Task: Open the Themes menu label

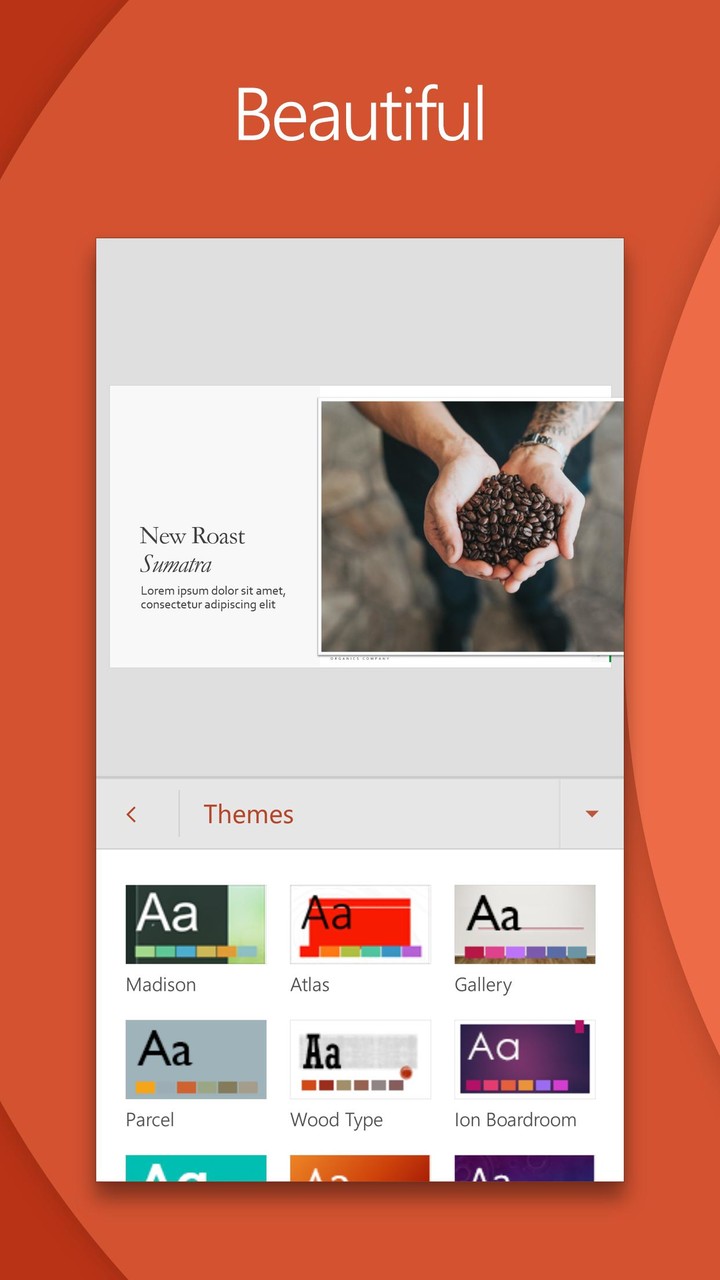Action: pos(249,814)
